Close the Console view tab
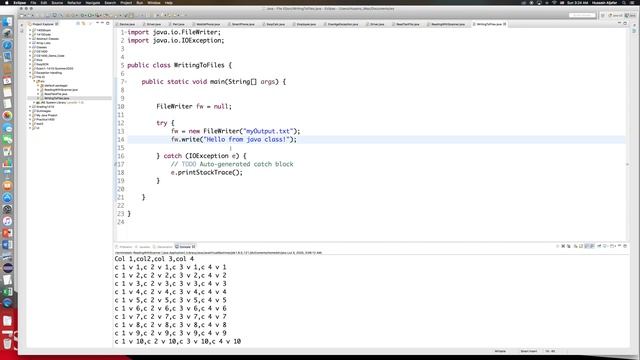This screenshot has height=360, width=640. (193, 247)
